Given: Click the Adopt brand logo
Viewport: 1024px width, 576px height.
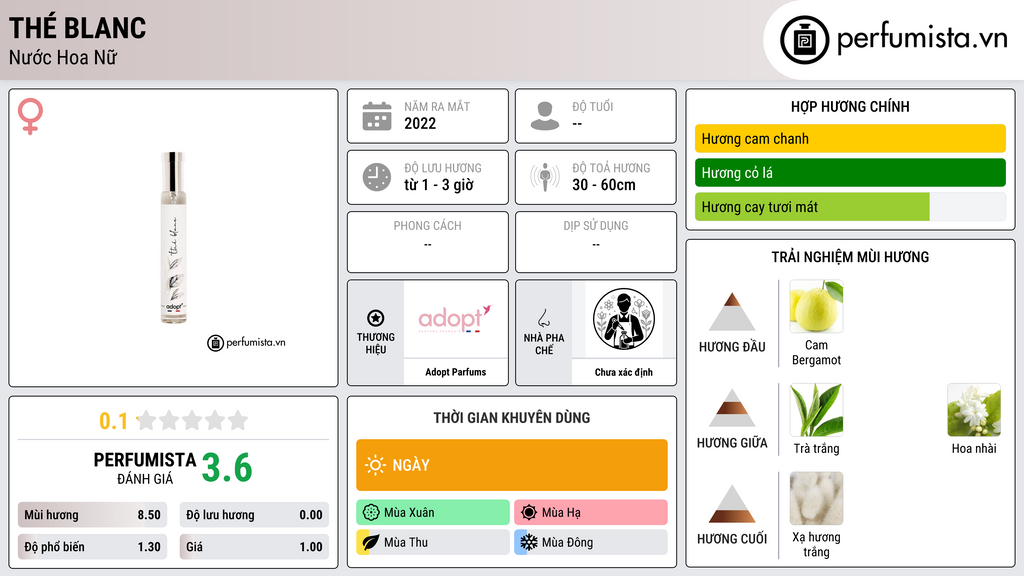Looking at the screenshot, I should [455, 319].
